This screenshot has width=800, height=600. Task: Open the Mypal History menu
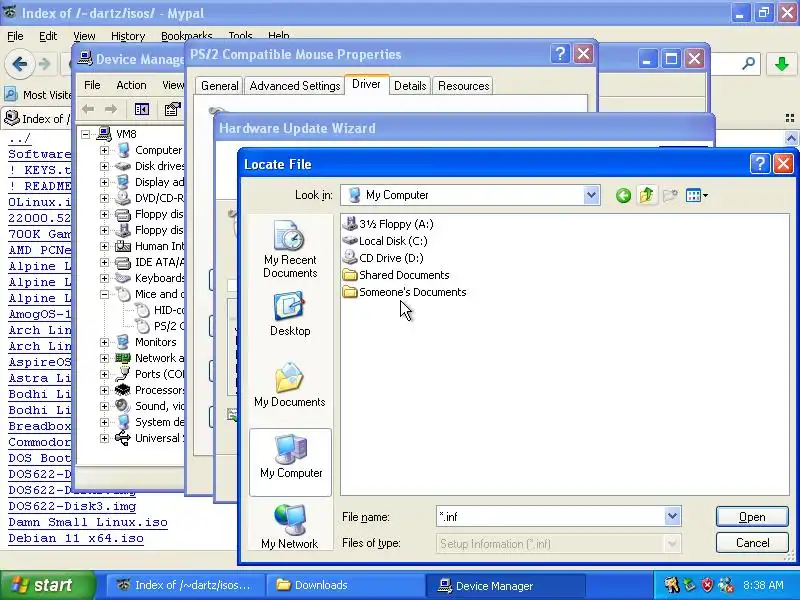coord(128,36)
